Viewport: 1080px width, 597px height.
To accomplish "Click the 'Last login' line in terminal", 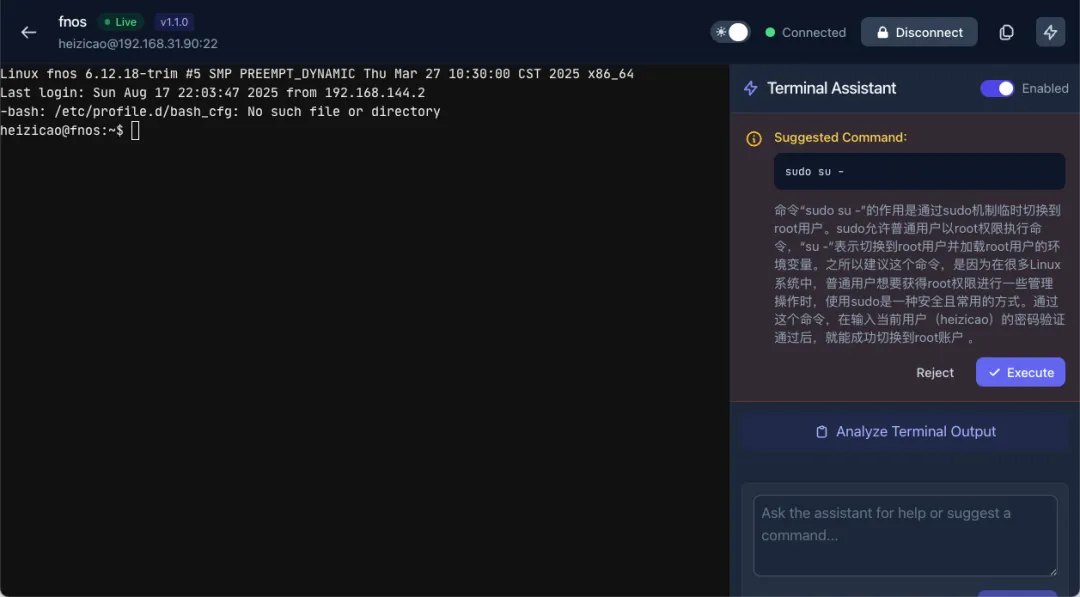I will pos(212,93).
